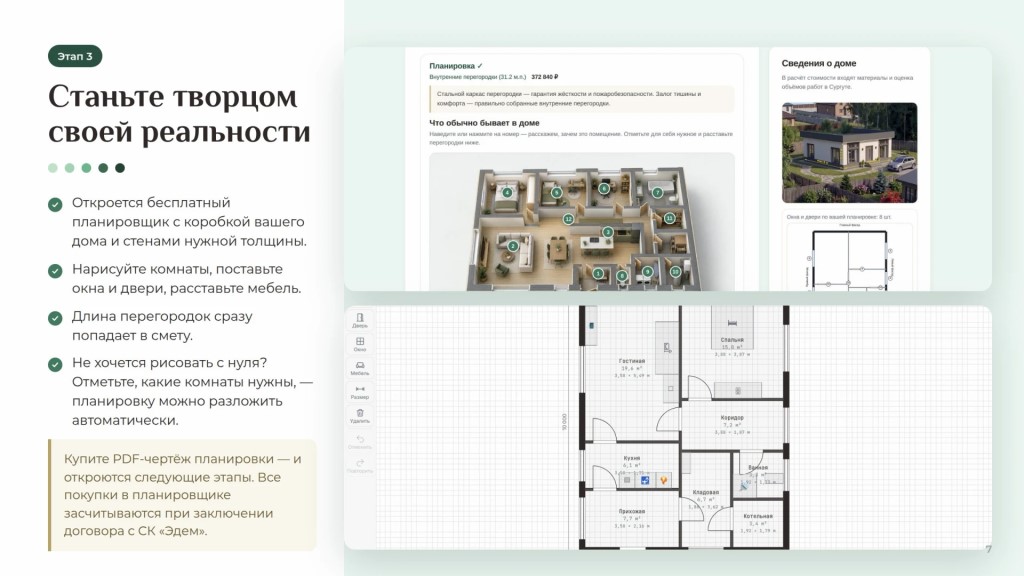
Task: Click room marker 10 on 3D plan
Action: 675,272
